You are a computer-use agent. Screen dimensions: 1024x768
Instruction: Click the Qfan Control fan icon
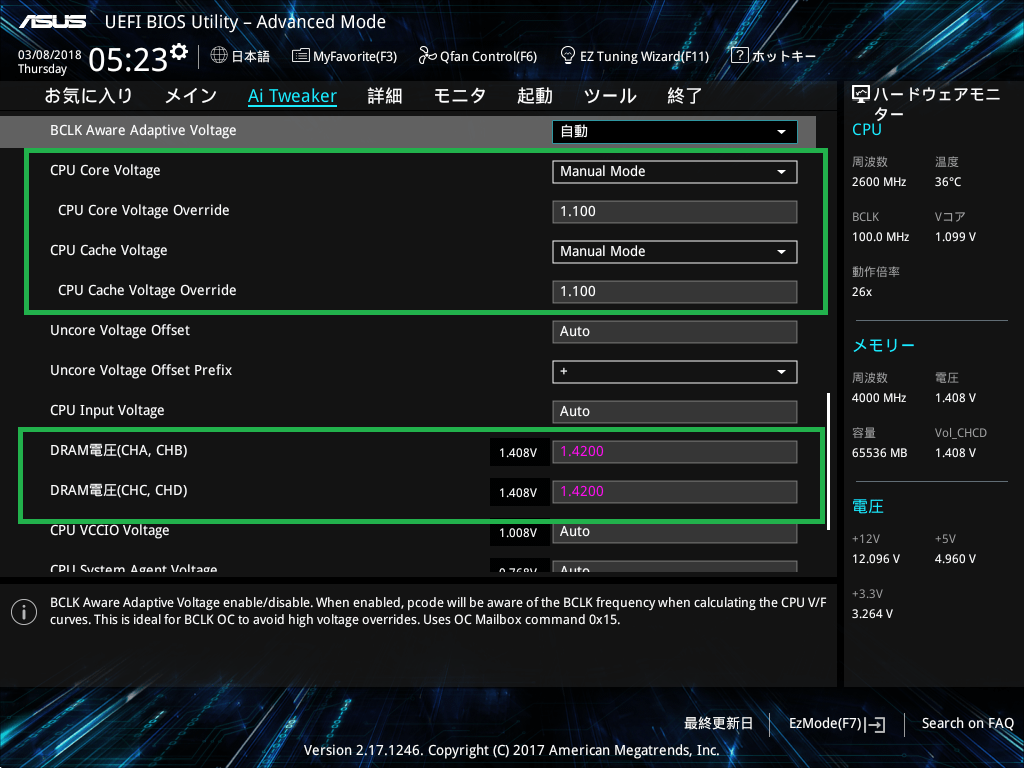coord(427,56)
